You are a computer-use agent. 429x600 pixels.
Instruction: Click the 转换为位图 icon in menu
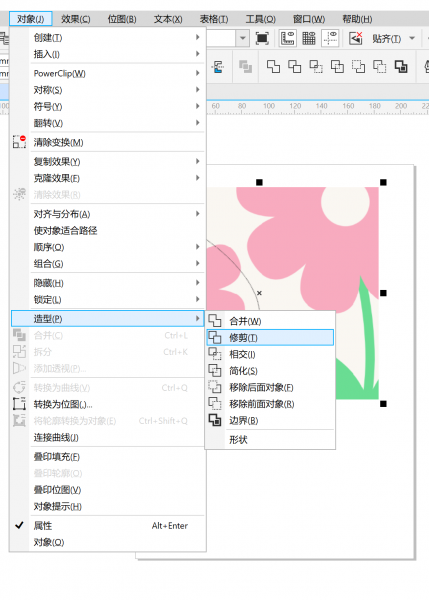(20, 404)
